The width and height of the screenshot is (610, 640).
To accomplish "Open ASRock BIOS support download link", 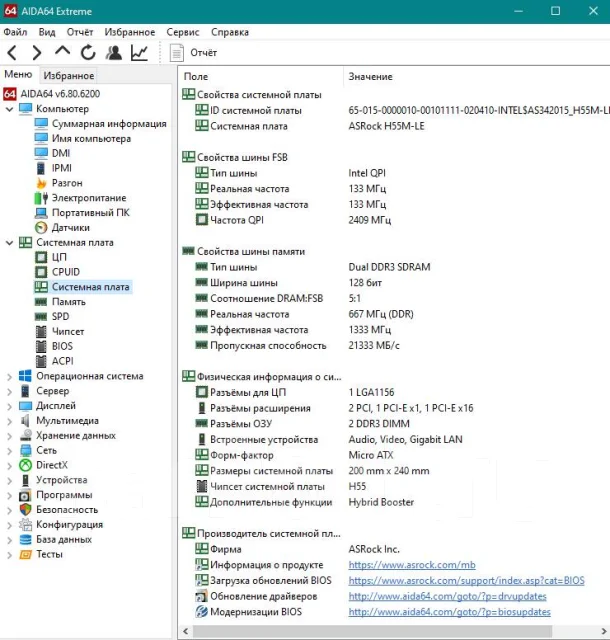I will (466, 580).
